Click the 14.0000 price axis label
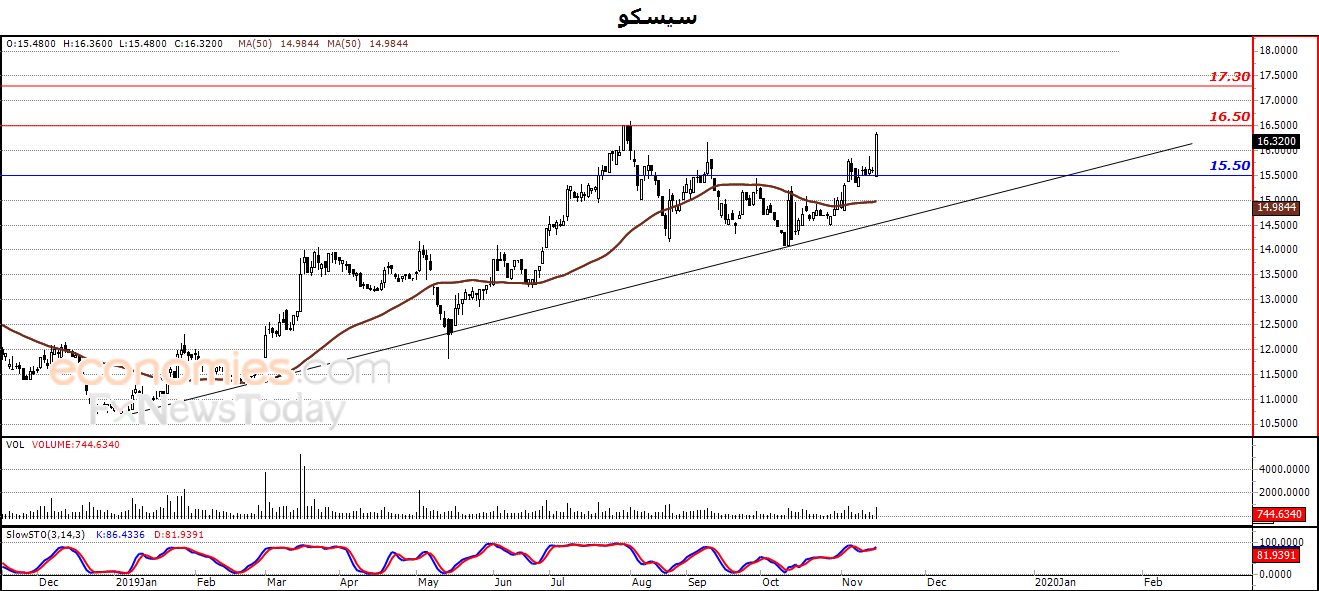The image size is (1319, 591). pyautogui.click(x=1278, y=250)
